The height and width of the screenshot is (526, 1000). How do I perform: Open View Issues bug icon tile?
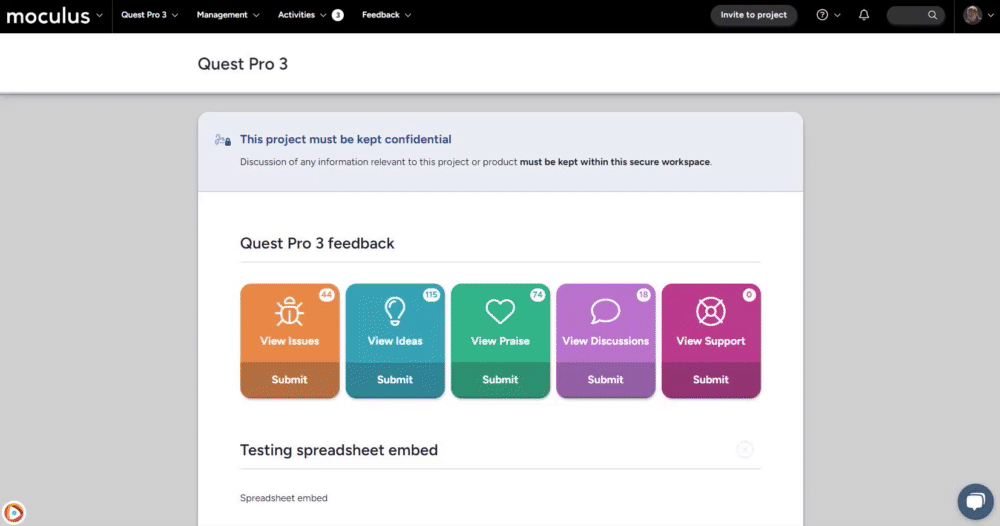tap(290, 323)
